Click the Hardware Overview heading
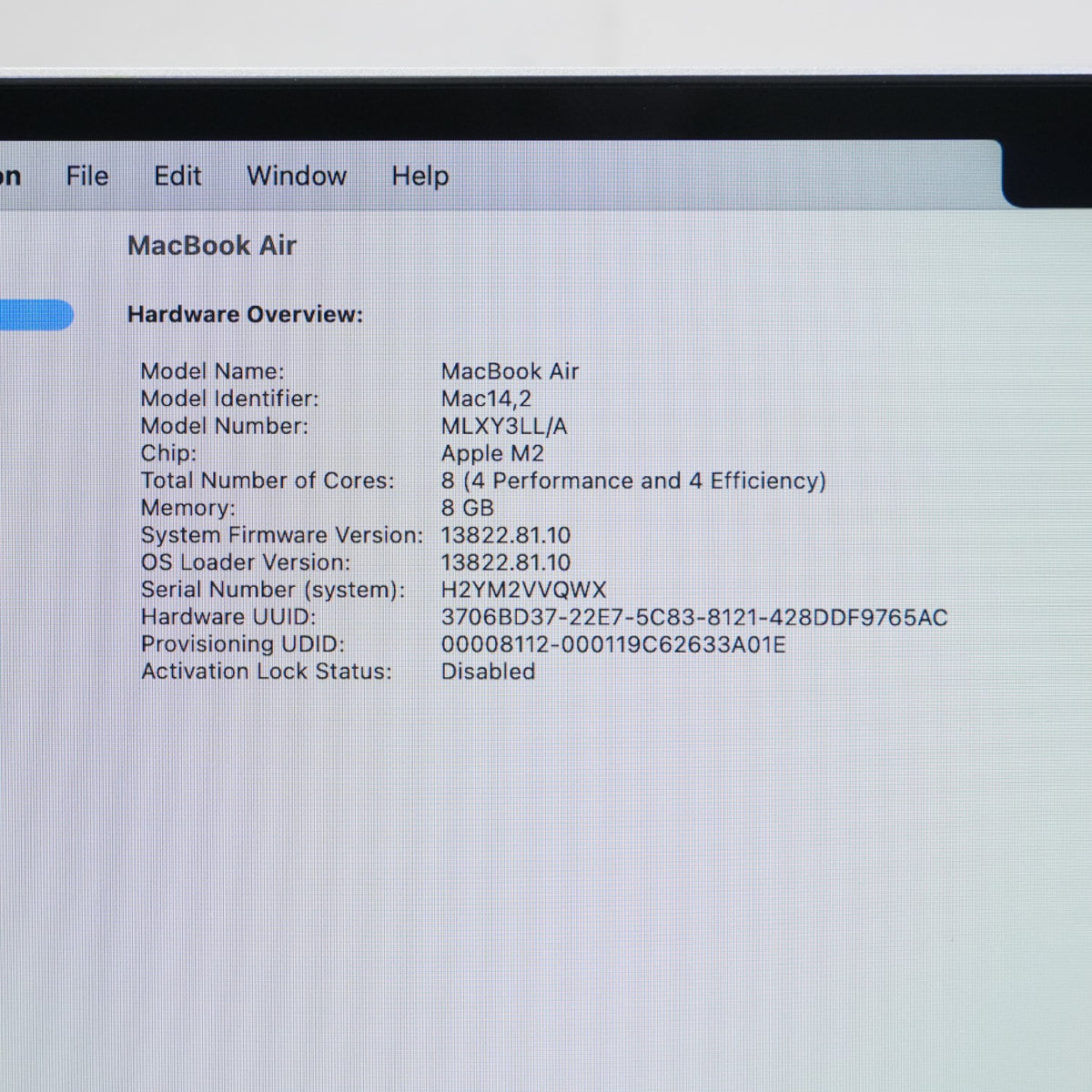Image resolution: width=1092 pixels, height=1092 pixels. point(245,314)
